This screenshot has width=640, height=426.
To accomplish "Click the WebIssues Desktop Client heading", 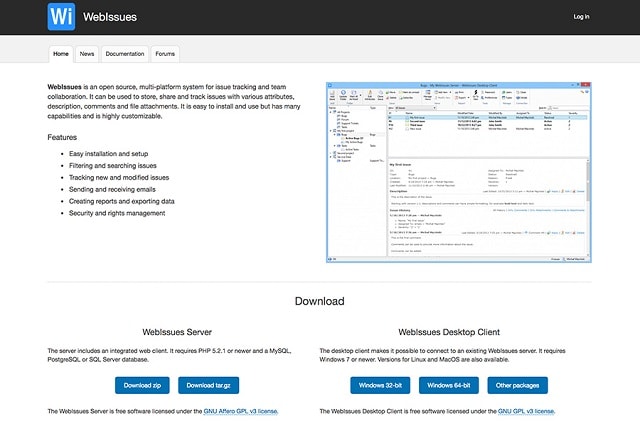I will tap(449, 332).
